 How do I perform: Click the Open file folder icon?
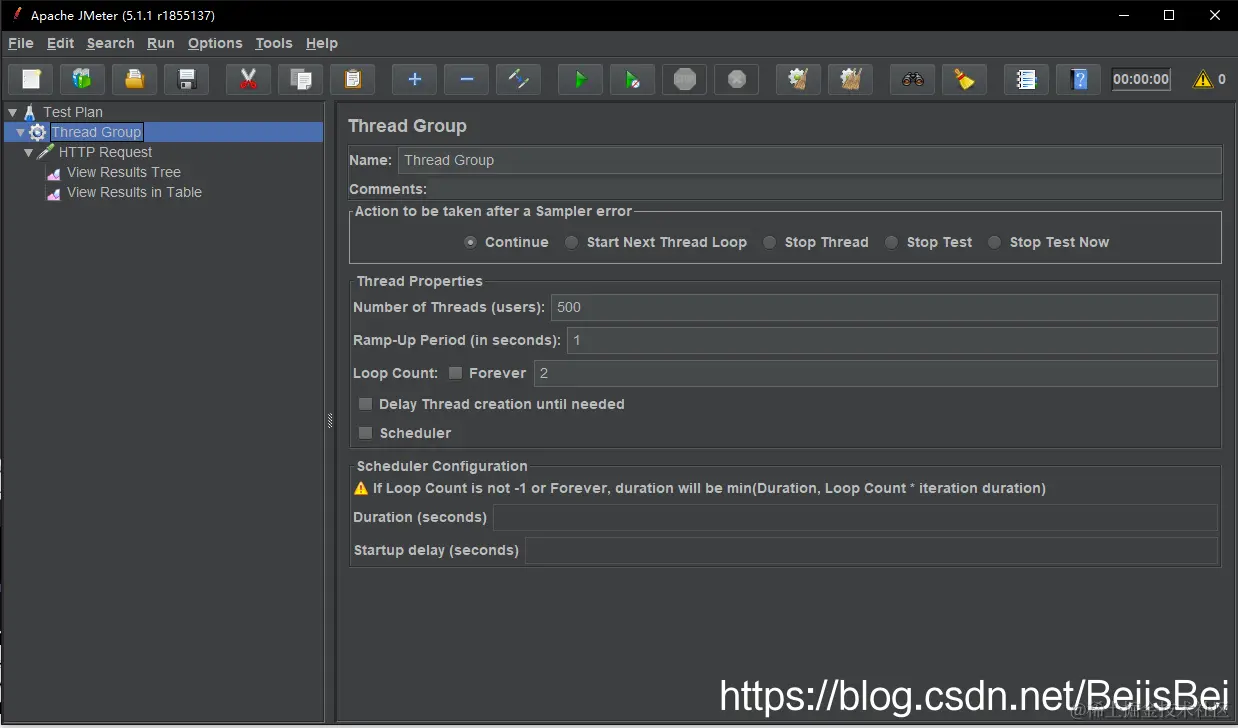(x=135, y=79)
